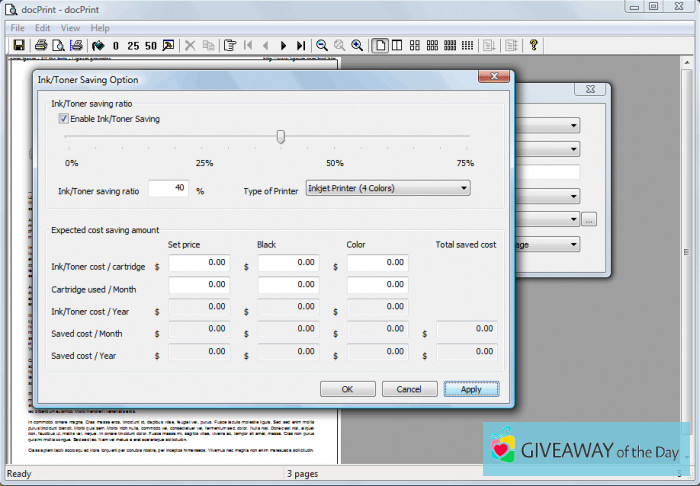This screenshot has height=486, width=700.
Task: Click the zoom out magnifier icon
Action: 322,45
